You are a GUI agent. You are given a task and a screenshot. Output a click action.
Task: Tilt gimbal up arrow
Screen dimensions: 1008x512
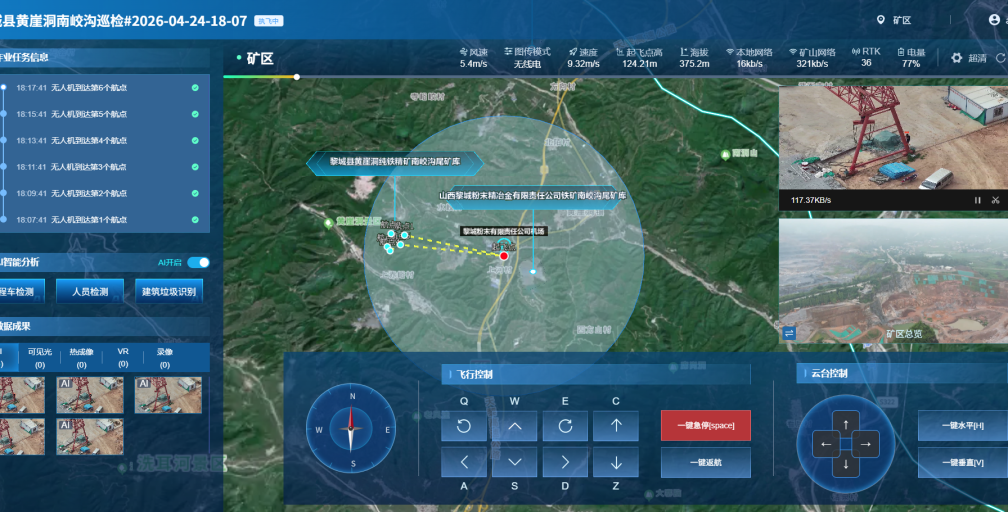tap(845, 424)
